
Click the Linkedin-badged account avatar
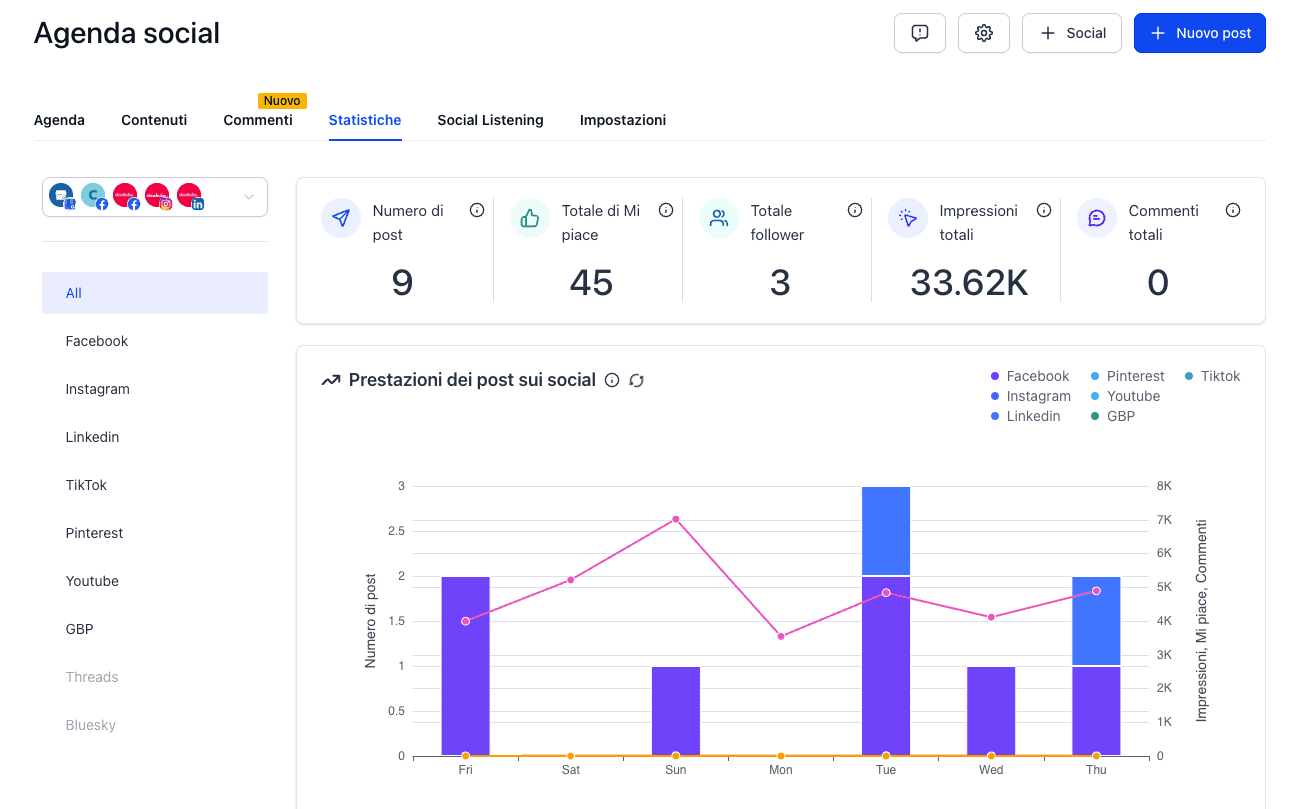(x=190, y=196)
